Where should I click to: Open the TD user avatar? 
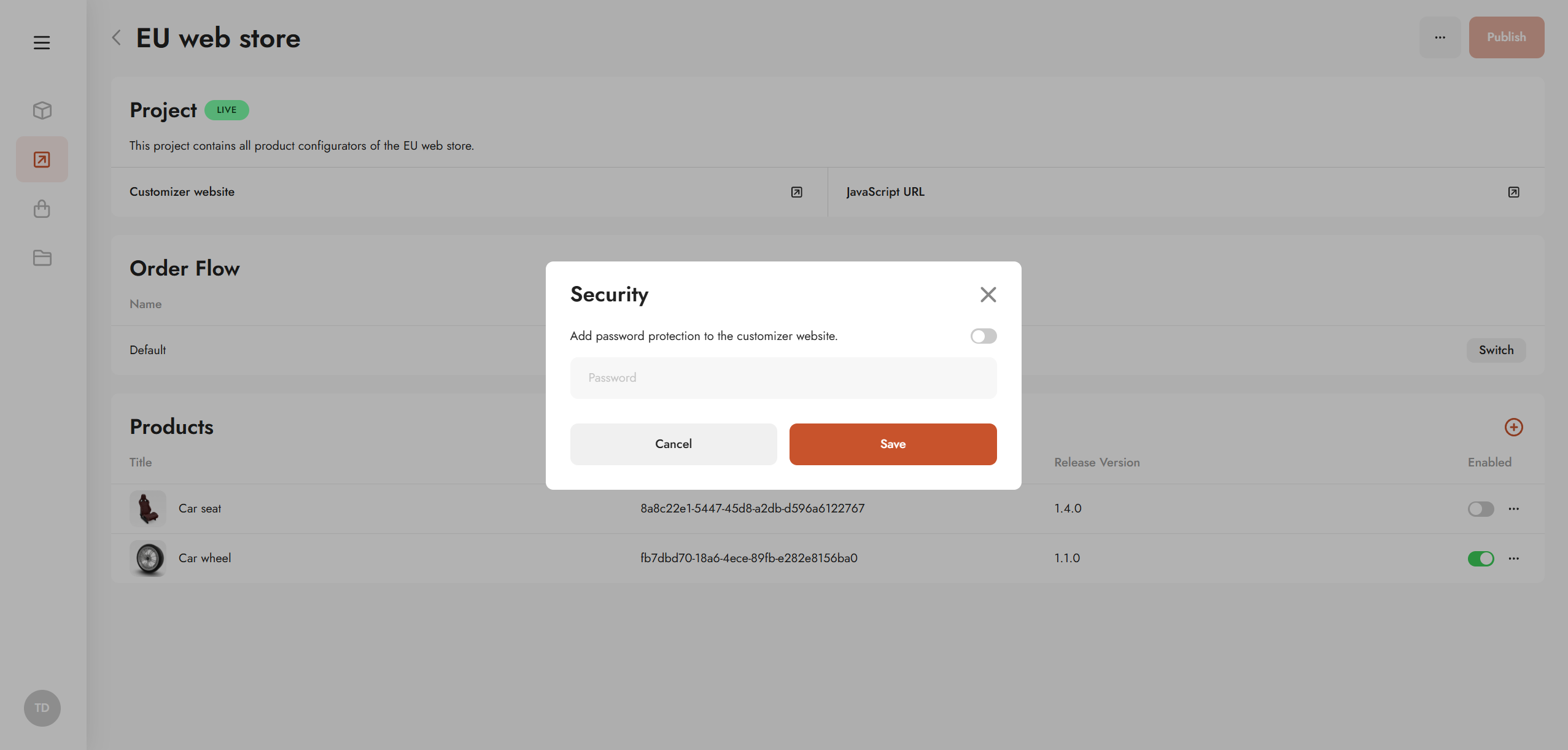(42, 708)
